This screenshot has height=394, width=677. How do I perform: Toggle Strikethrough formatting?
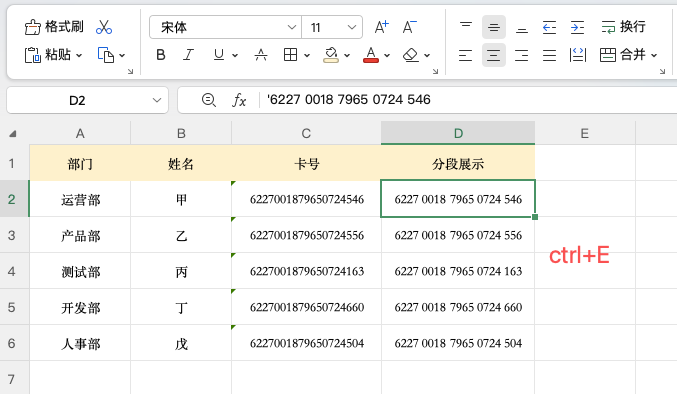(261, 55)
